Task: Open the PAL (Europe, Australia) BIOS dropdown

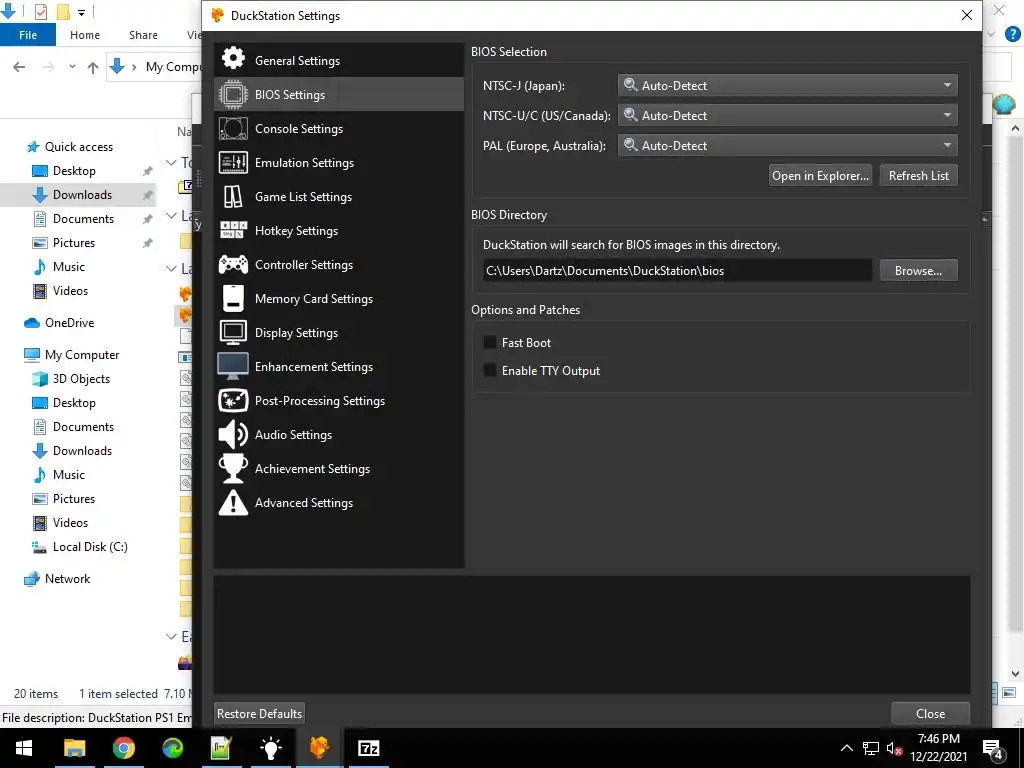Action: coord(788,145)
